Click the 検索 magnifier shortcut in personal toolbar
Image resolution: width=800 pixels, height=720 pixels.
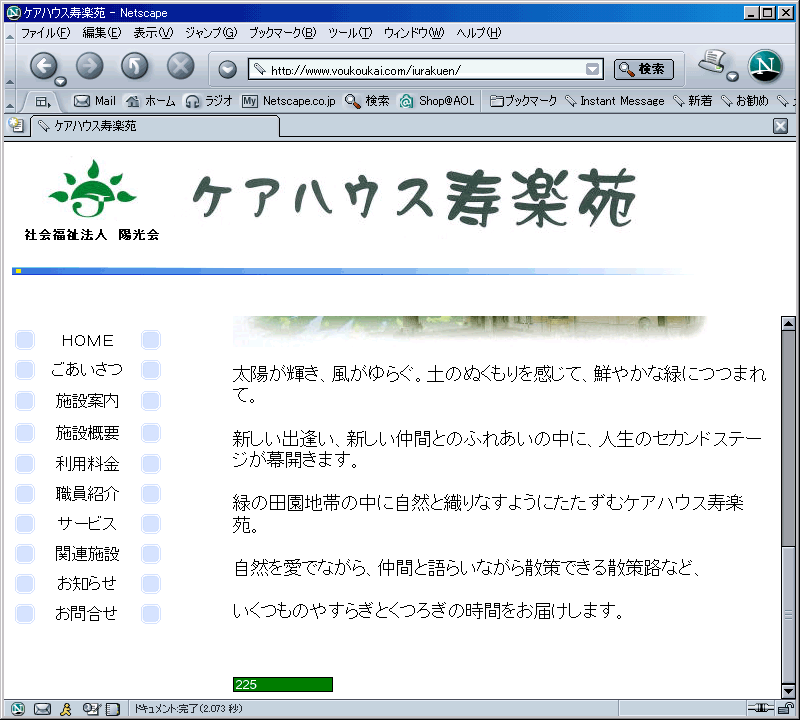pyautogui.click(x=367, y=101)
